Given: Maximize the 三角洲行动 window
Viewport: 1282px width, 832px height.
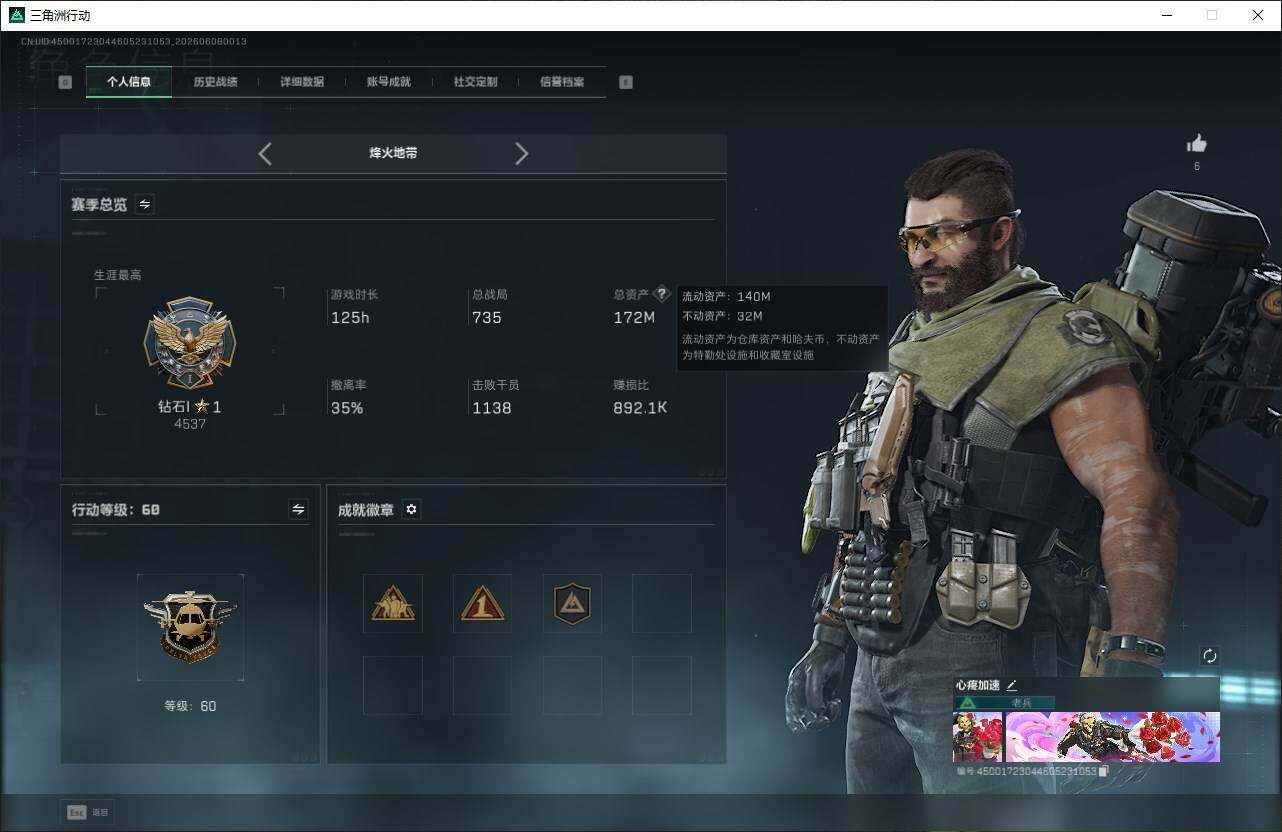Looking at the screenshot, I should pos(1212,15).
